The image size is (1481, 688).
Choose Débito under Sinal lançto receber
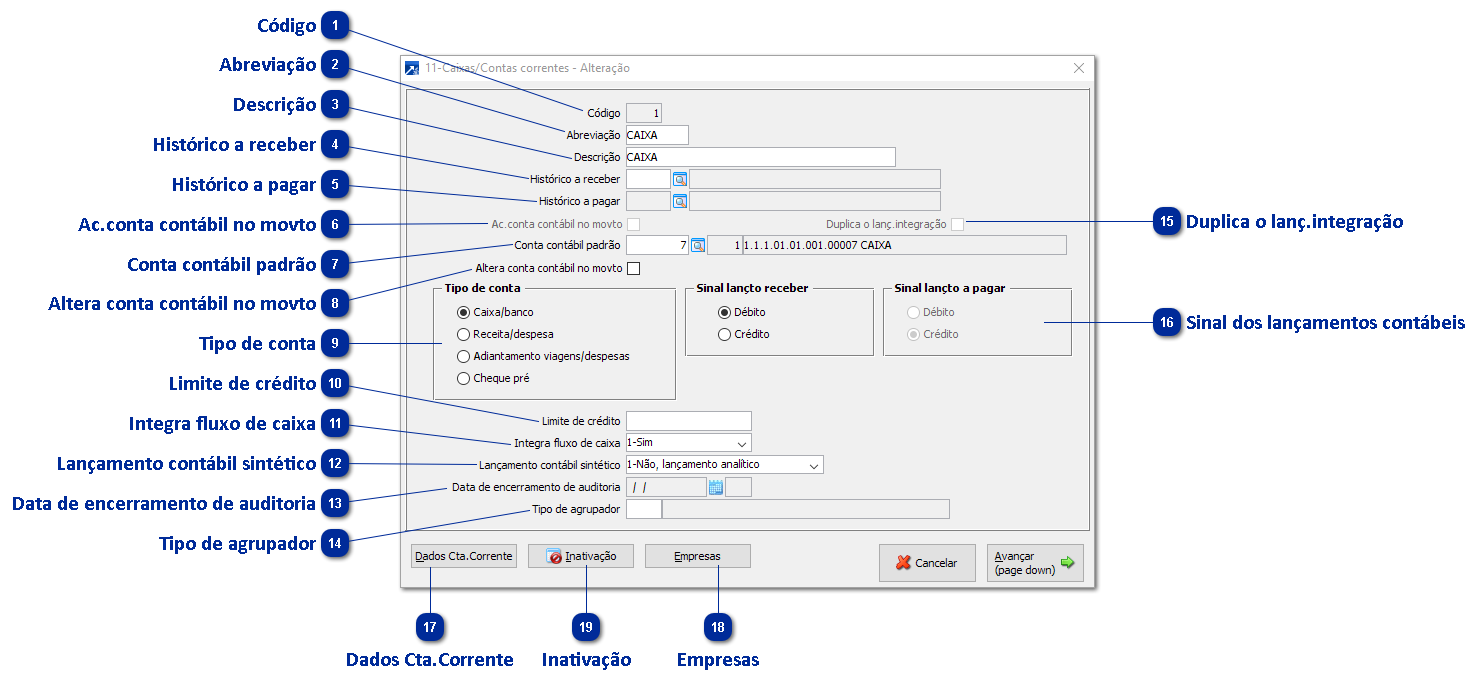tap(725, 312)
